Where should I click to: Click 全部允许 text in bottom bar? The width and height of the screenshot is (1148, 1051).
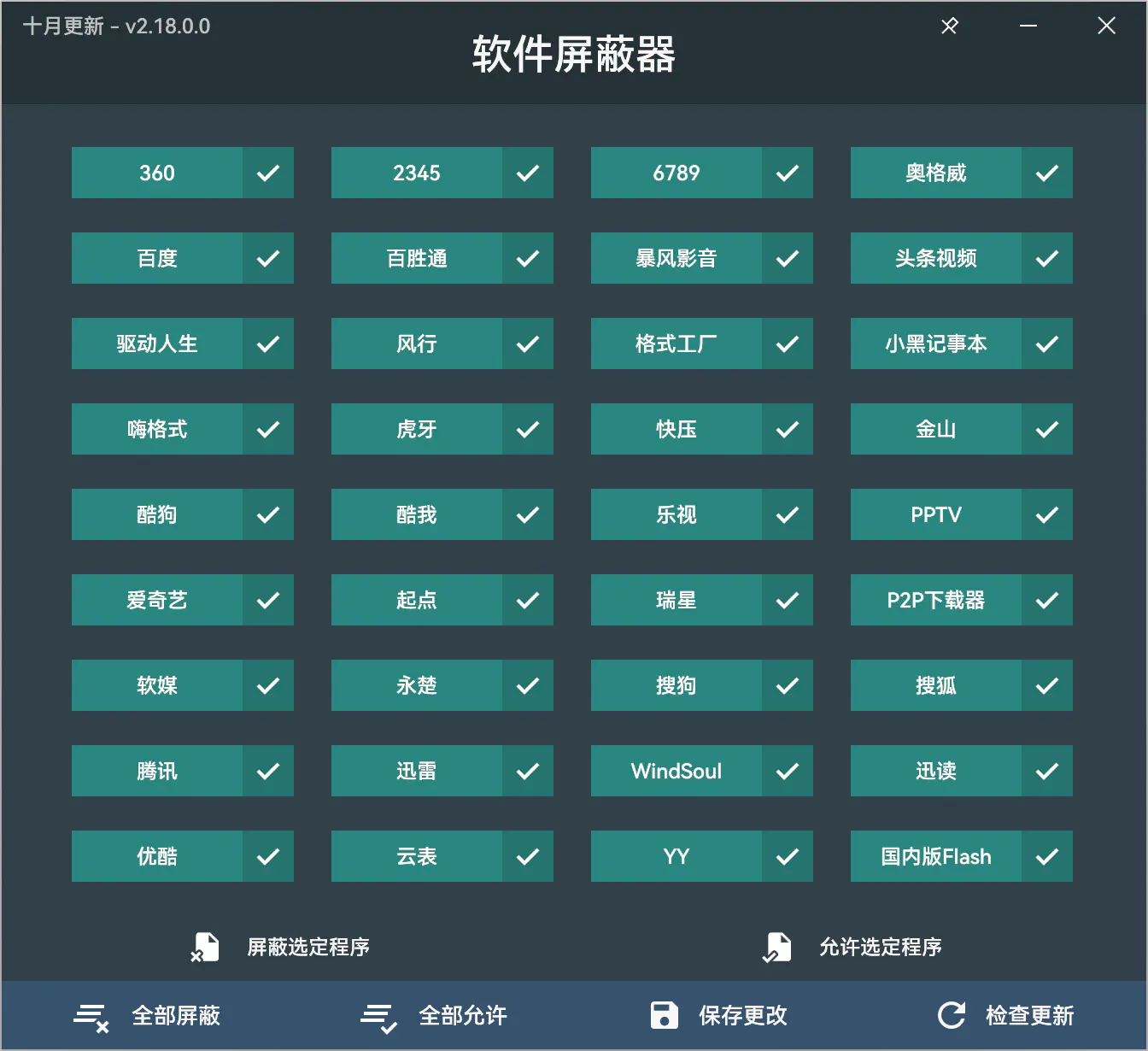click(x=463, y=1015)
